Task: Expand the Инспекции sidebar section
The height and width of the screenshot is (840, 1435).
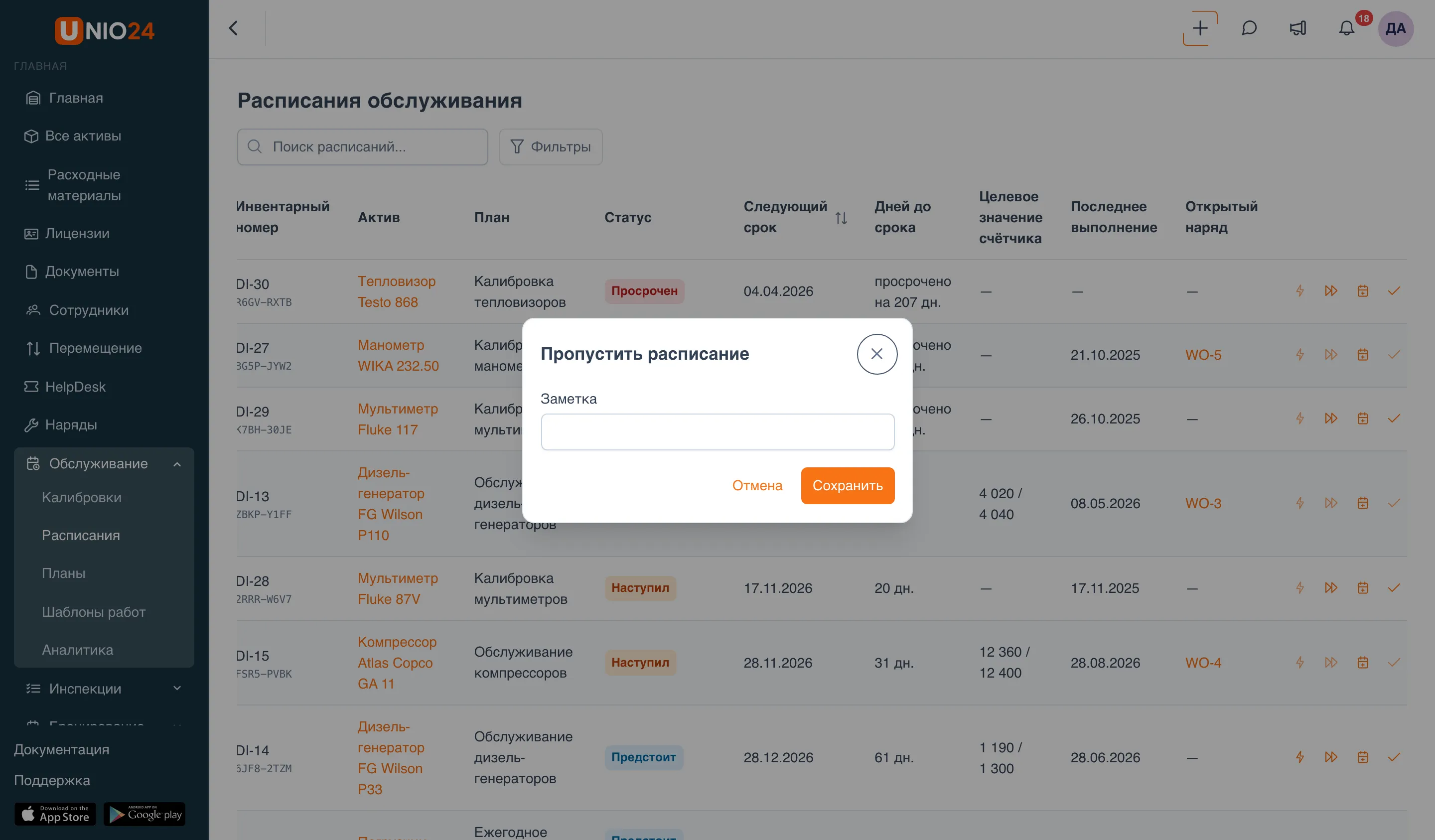Action: pos(177,688)
